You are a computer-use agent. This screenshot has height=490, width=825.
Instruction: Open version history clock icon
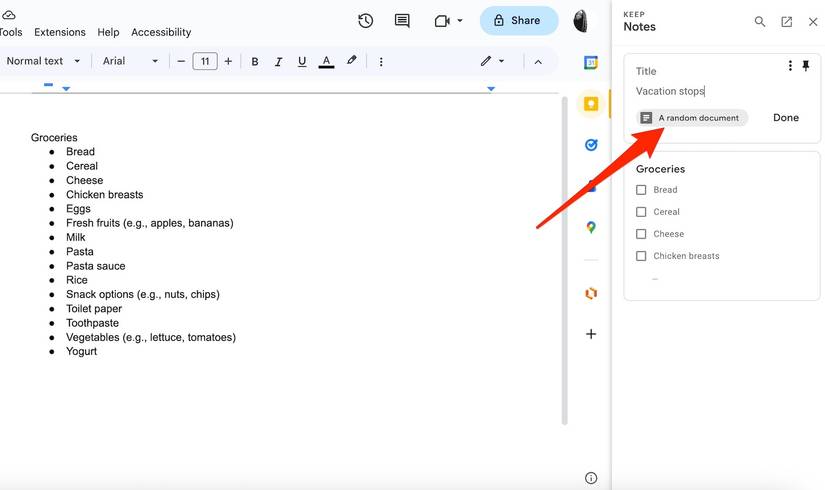366,21
